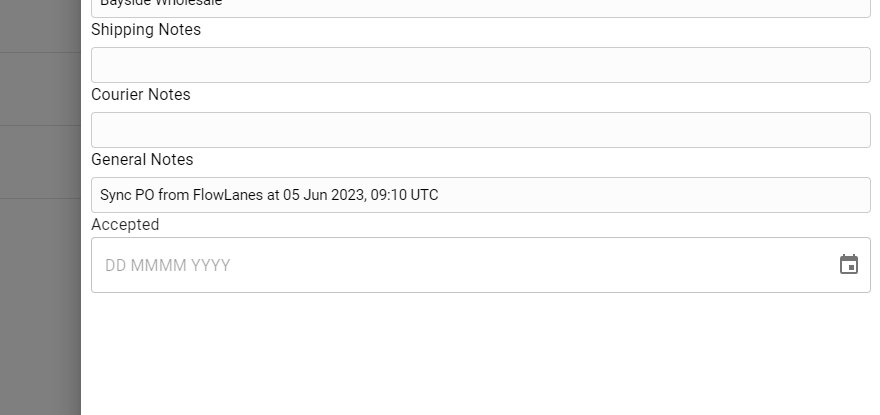Image resolution: width=880 pixels, height=415 pixels.
Task: Click the Courier Notes label
Action: pos(141,94)
